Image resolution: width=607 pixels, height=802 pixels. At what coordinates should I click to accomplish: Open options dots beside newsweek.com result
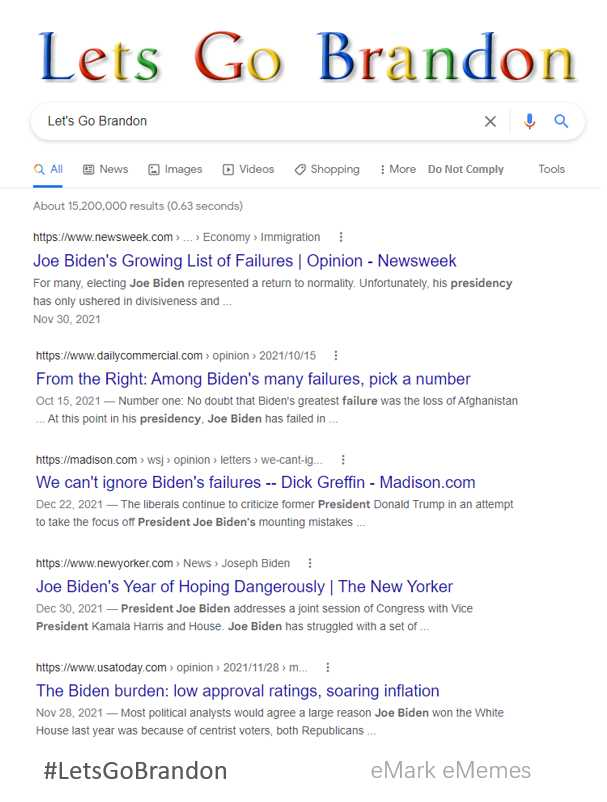[341, 237]
